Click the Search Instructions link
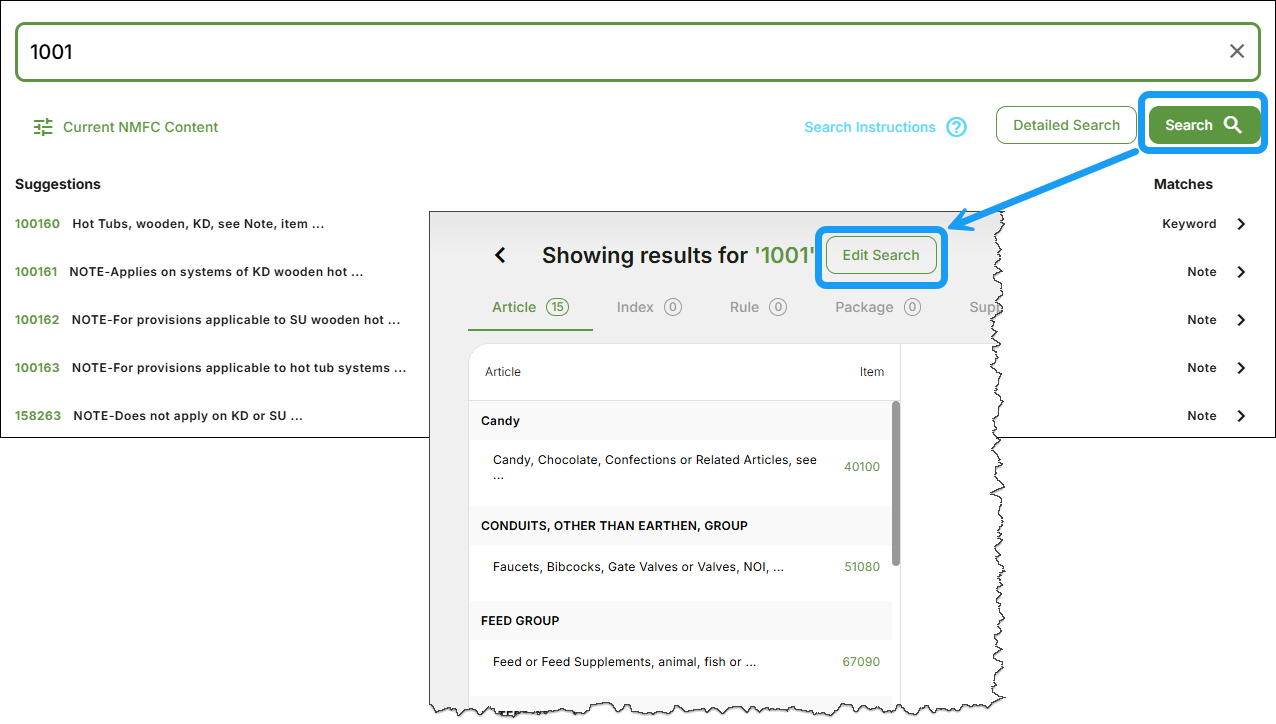The height and width of the screenshot is (724, 1276). coord(869,127)
